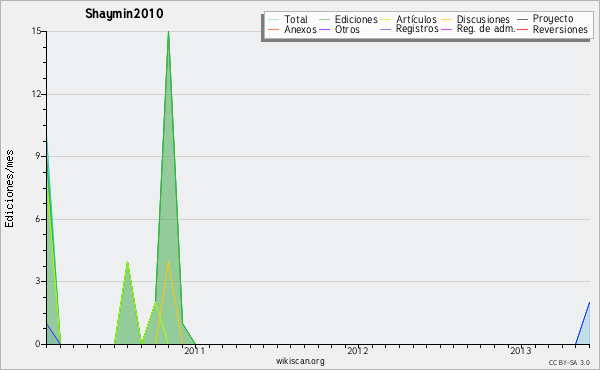Click the Reg. de adm. legend label
Screen dimensions: 600x370
(x=486, y=29)
